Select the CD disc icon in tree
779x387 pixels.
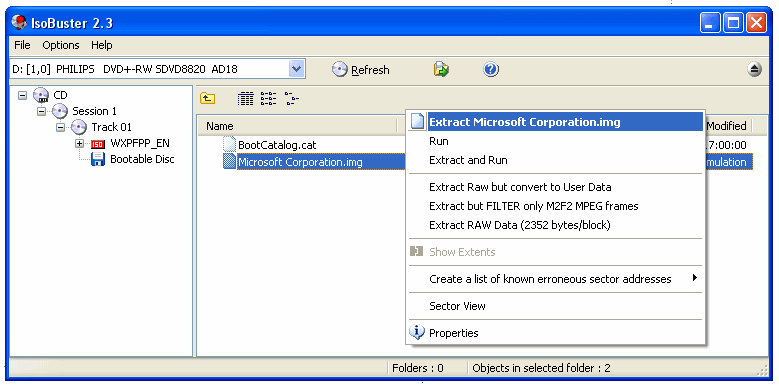(x=41, y=95)
